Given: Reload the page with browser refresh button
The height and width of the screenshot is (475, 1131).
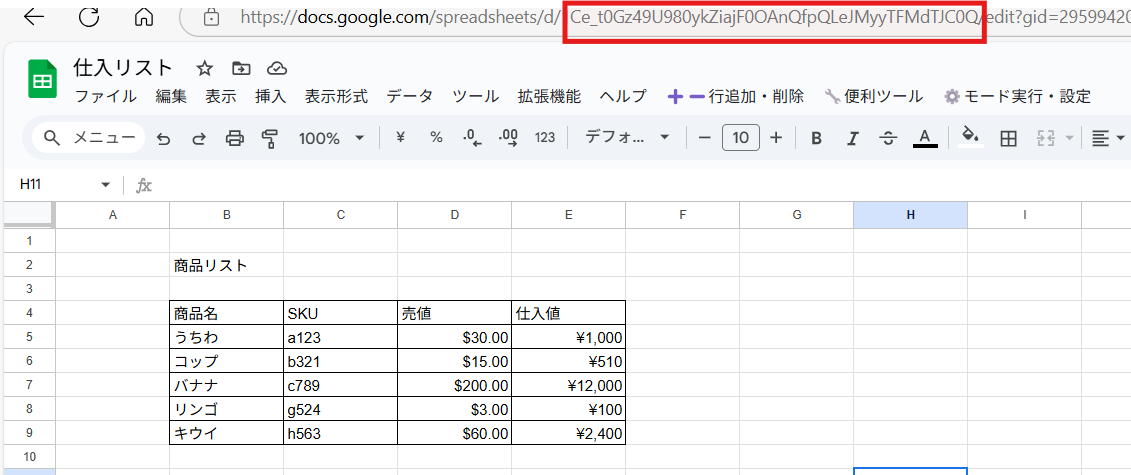Looking at the screenshot, I should coord(89,17).
